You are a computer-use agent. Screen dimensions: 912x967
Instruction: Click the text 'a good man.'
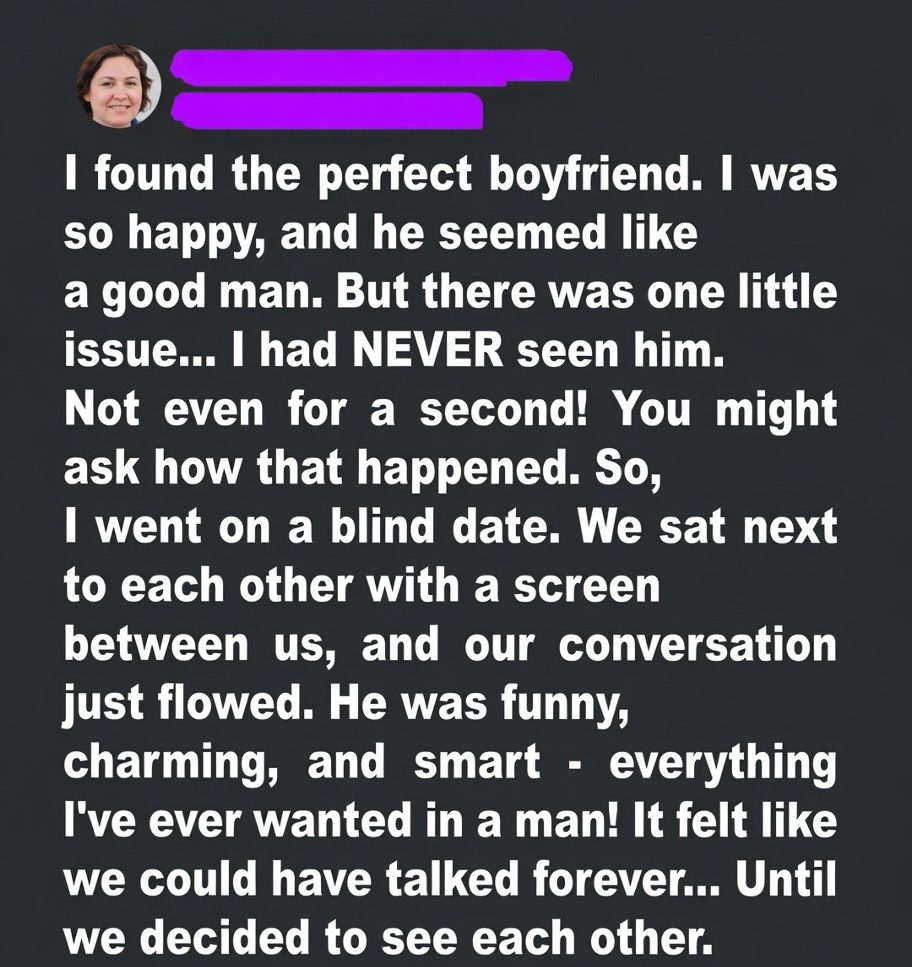[182, 295]
